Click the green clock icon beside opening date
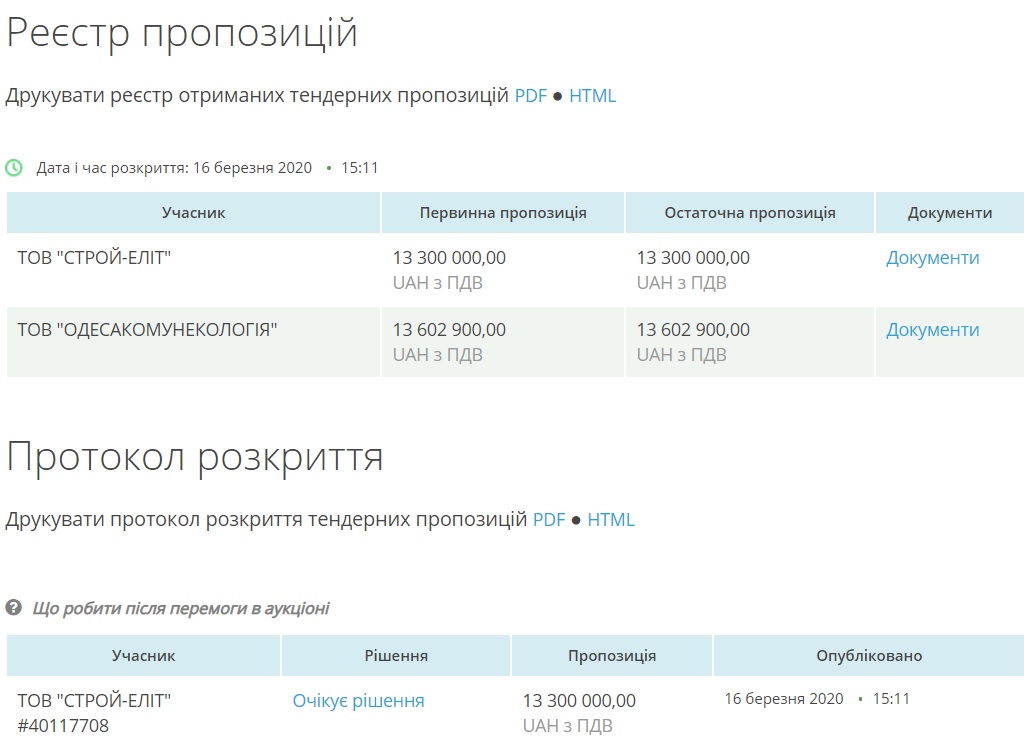This screenshot has height=747, width=1029. (14, 168)
